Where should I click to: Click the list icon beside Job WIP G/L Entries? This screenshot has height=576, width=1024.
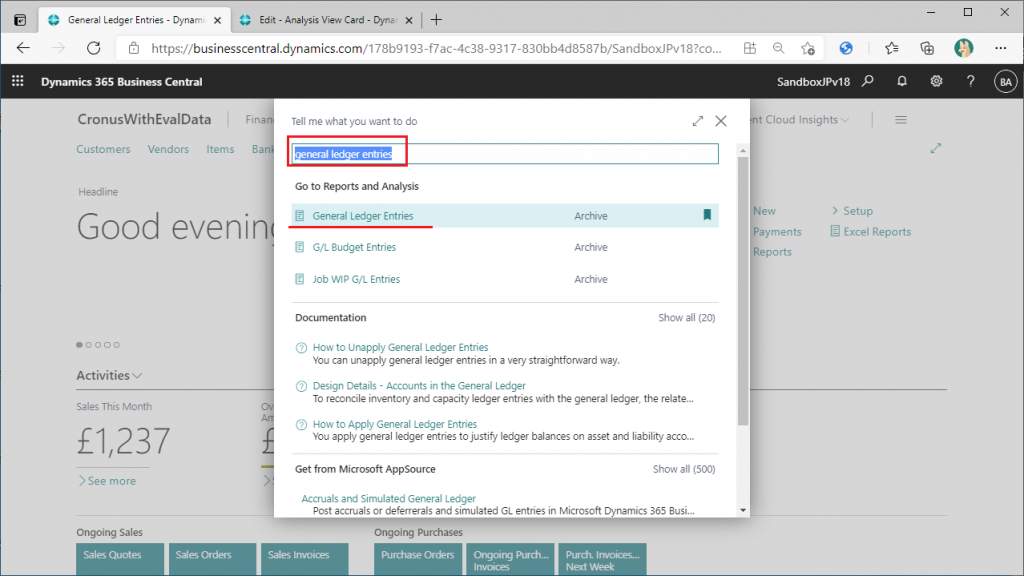[300, 279]
